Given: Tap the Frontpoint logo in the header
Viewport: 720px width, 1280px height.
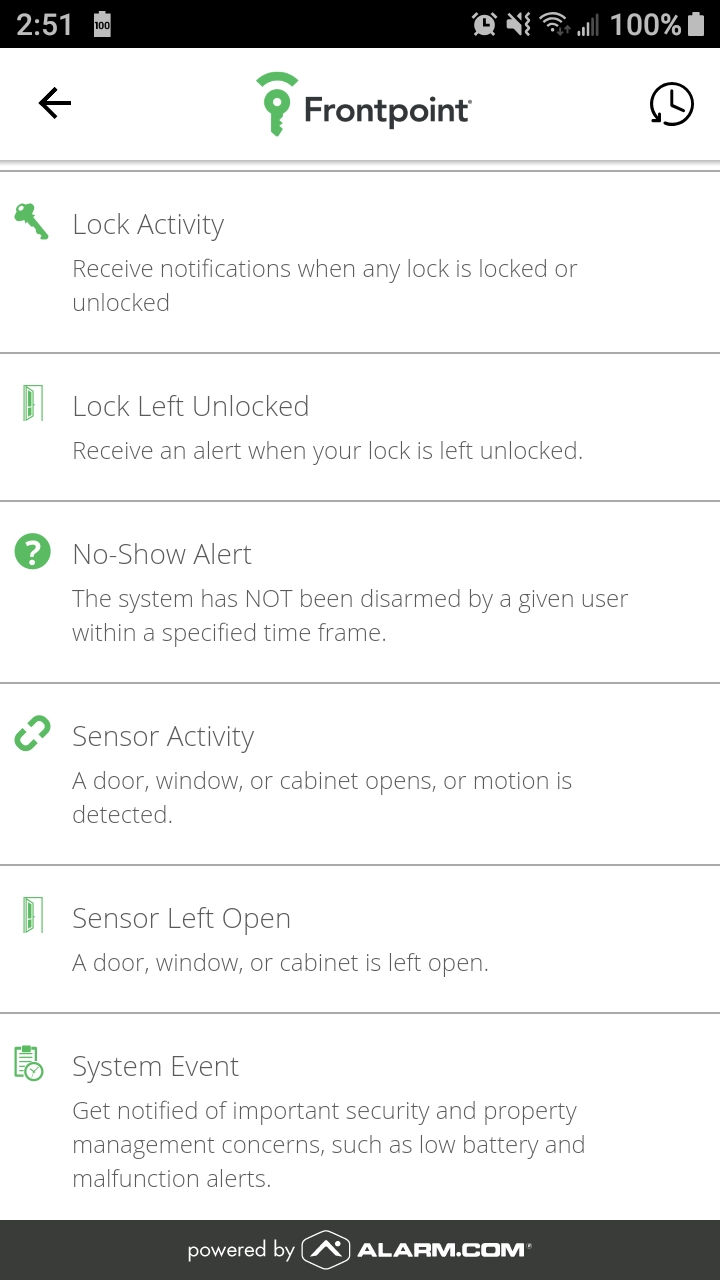Looking at the screenshot, I should click(x=362, y=104).
